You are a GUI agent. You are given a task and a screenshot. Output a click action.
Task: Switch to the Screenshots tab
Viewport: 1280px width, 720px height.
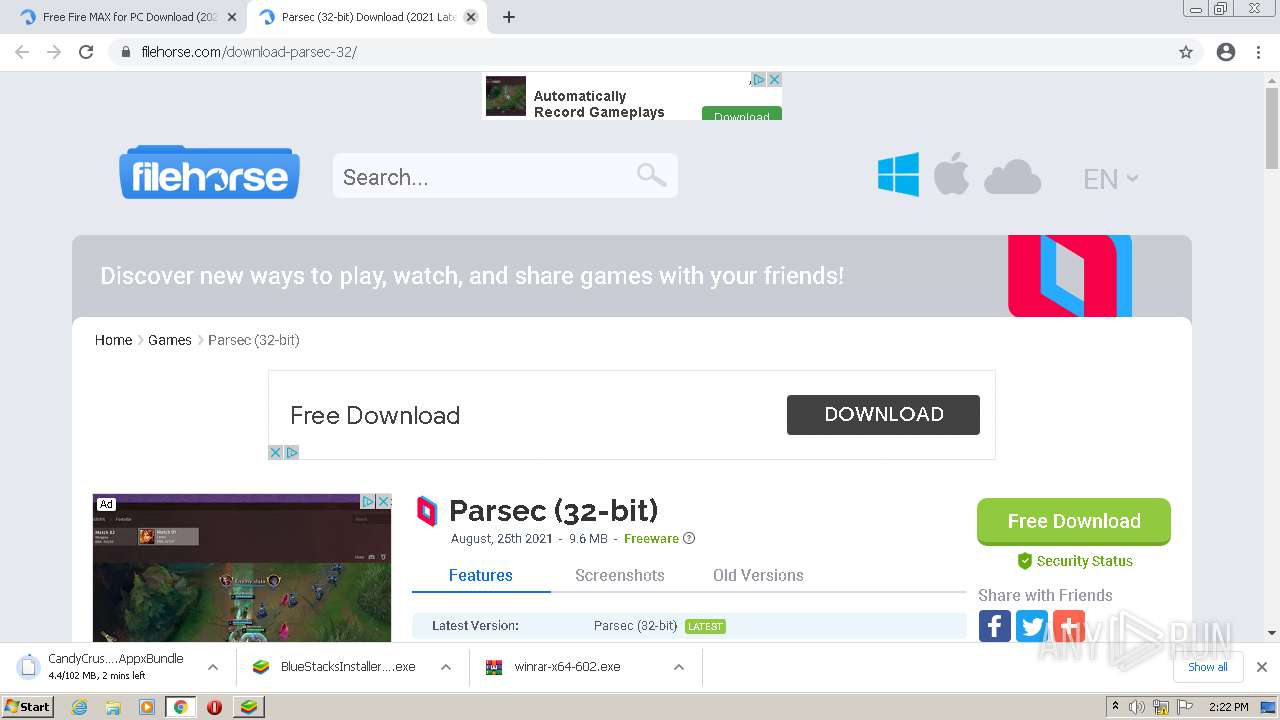(620, 575)
